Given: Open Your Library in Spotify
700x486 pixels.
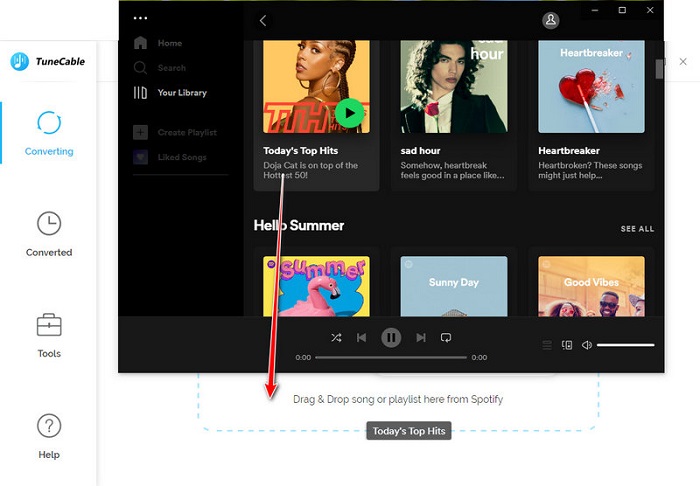Looking at the screenshot, I should coord(182,92).
